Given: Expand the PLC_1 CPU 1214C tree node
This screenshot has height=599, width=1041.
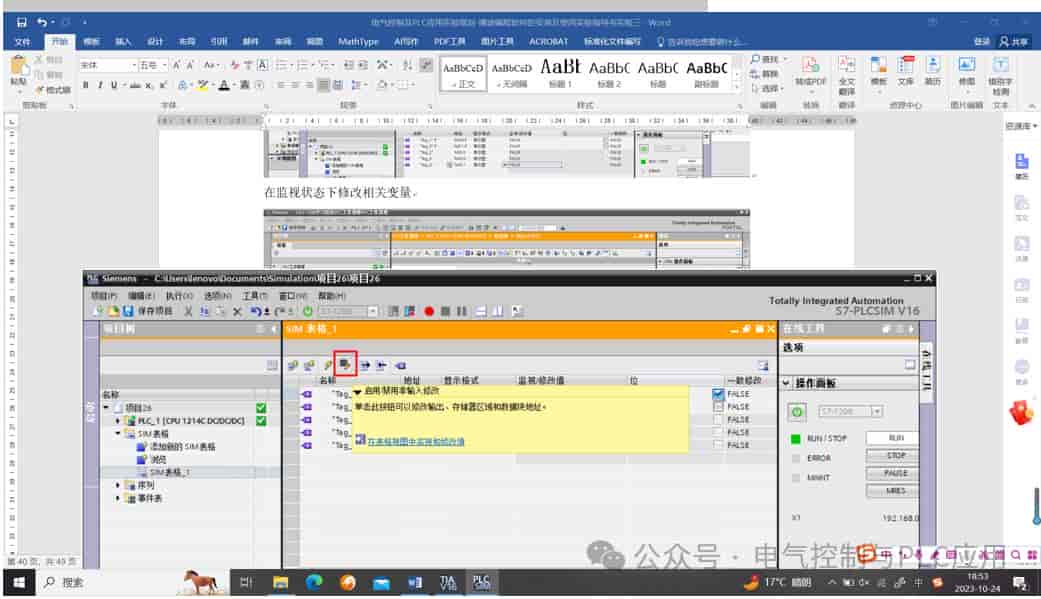Looking at the screenshot, I should coord(118,420).
